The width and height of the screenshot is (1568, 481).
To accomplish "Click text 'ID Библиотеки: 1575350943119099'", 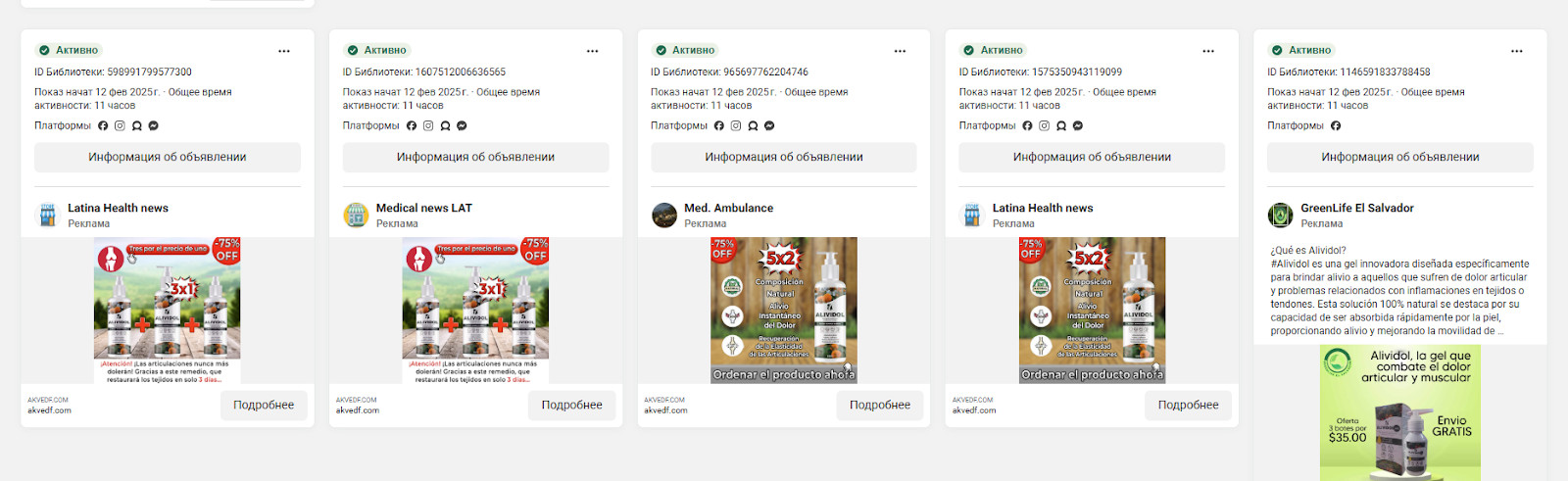I will click(1041, 72).
